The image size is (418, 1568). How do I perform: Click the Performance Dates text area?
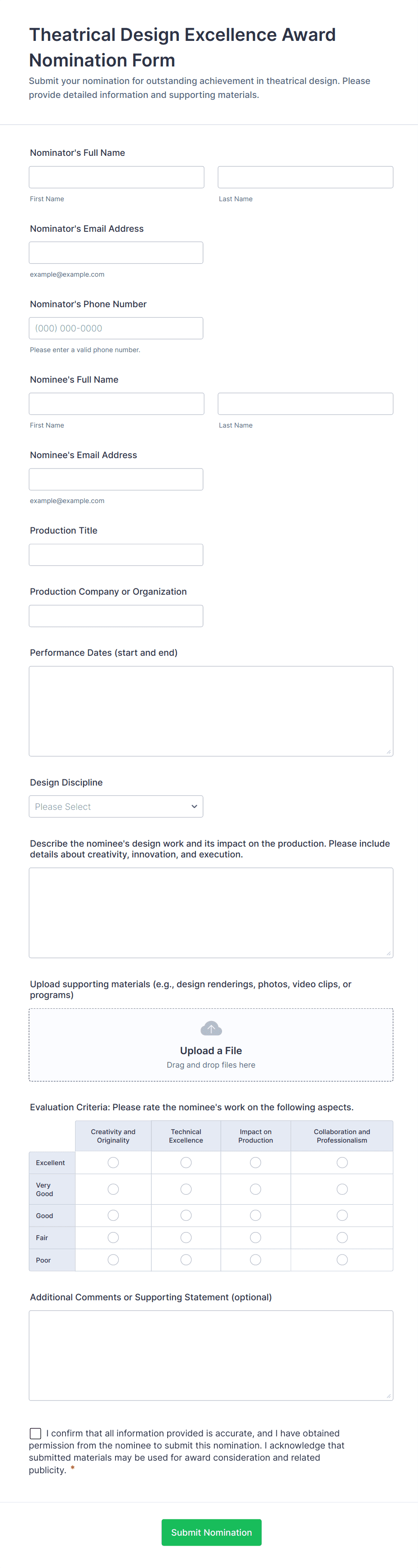point(211,711)
